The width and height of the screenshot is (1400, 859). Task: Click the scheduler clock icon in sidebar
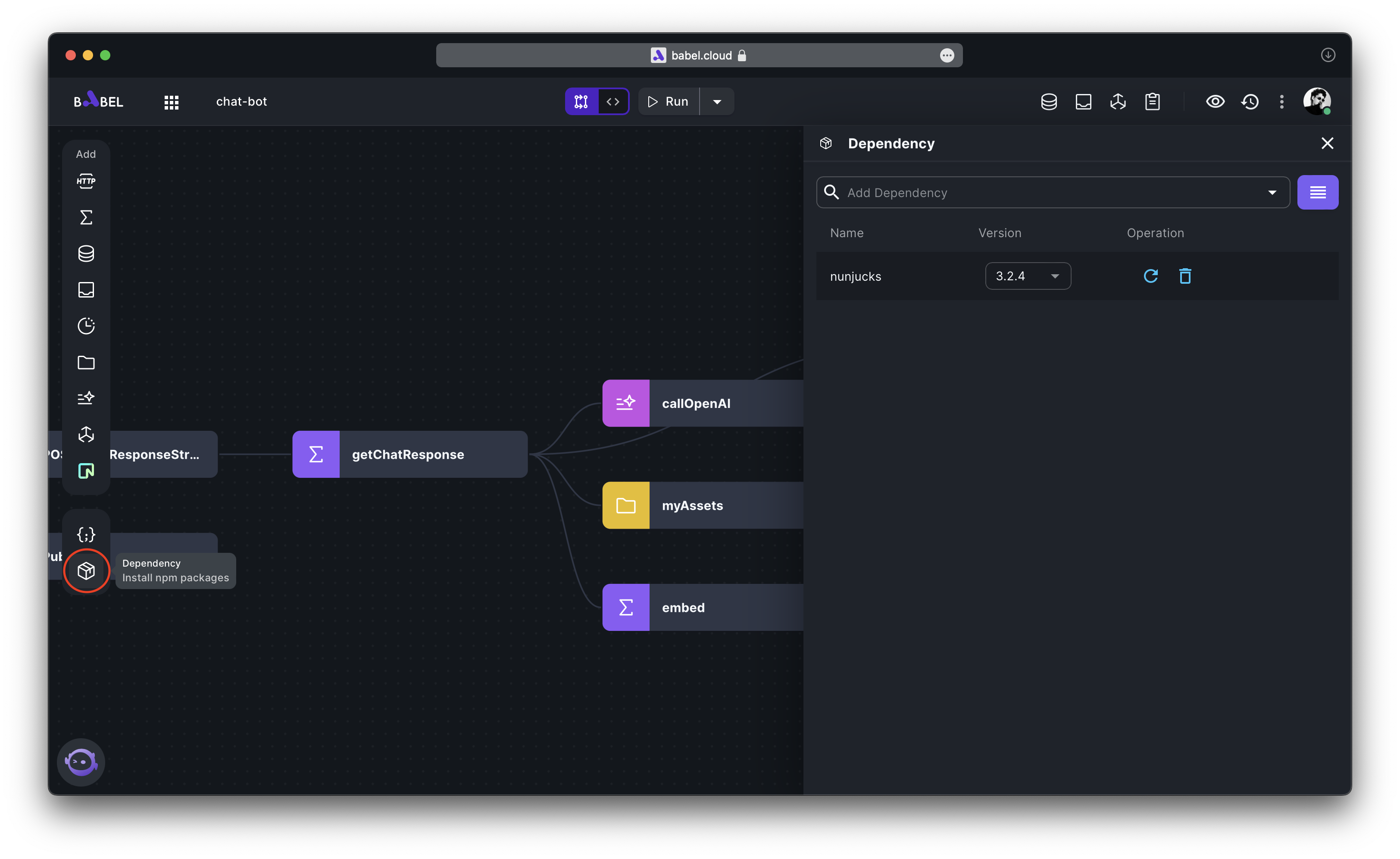86,326
